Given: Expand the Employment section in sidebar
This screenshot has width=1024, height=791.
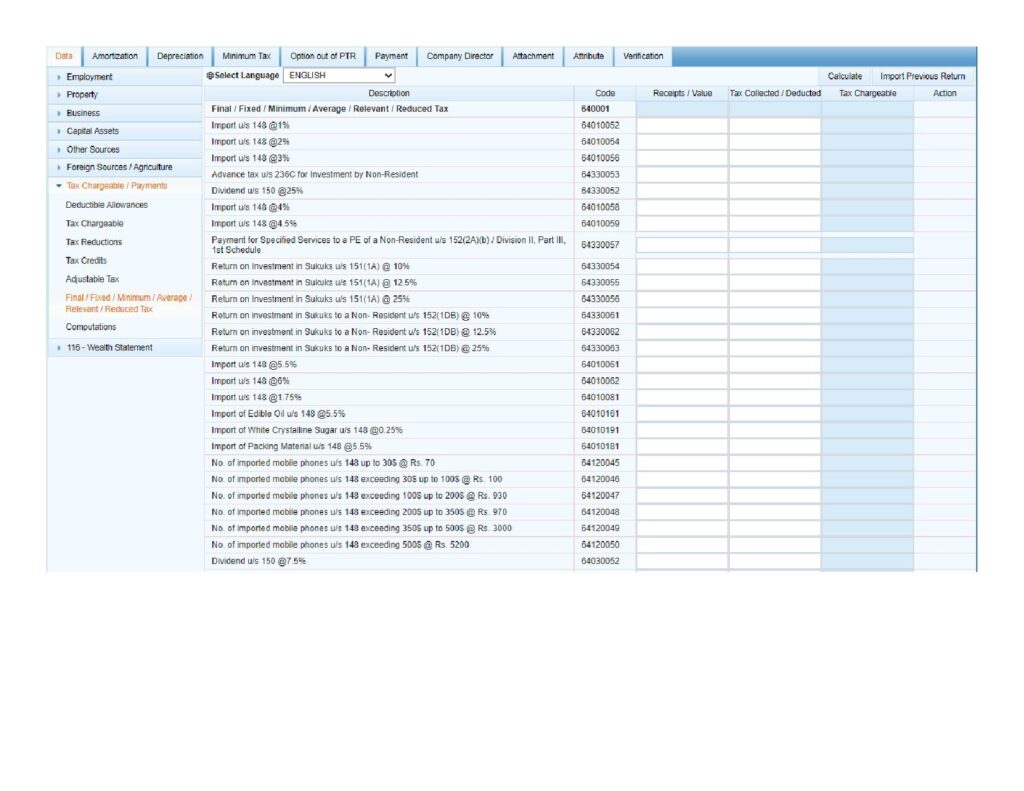Looking at the screenshot, I should point(89,77).
